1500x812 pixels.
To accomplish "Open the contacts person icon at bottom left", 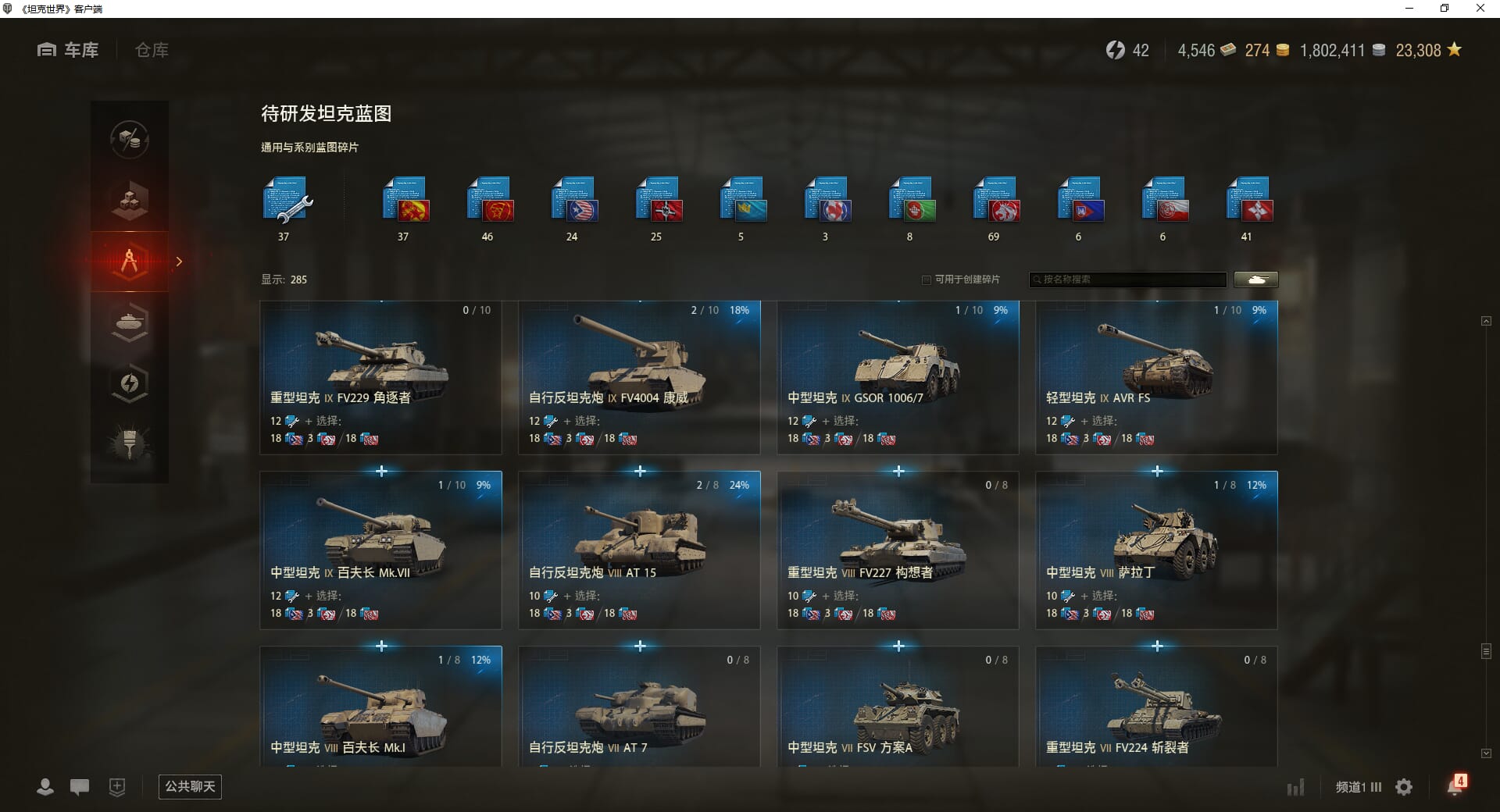I will pyautogui.click(x=45, y=787).
